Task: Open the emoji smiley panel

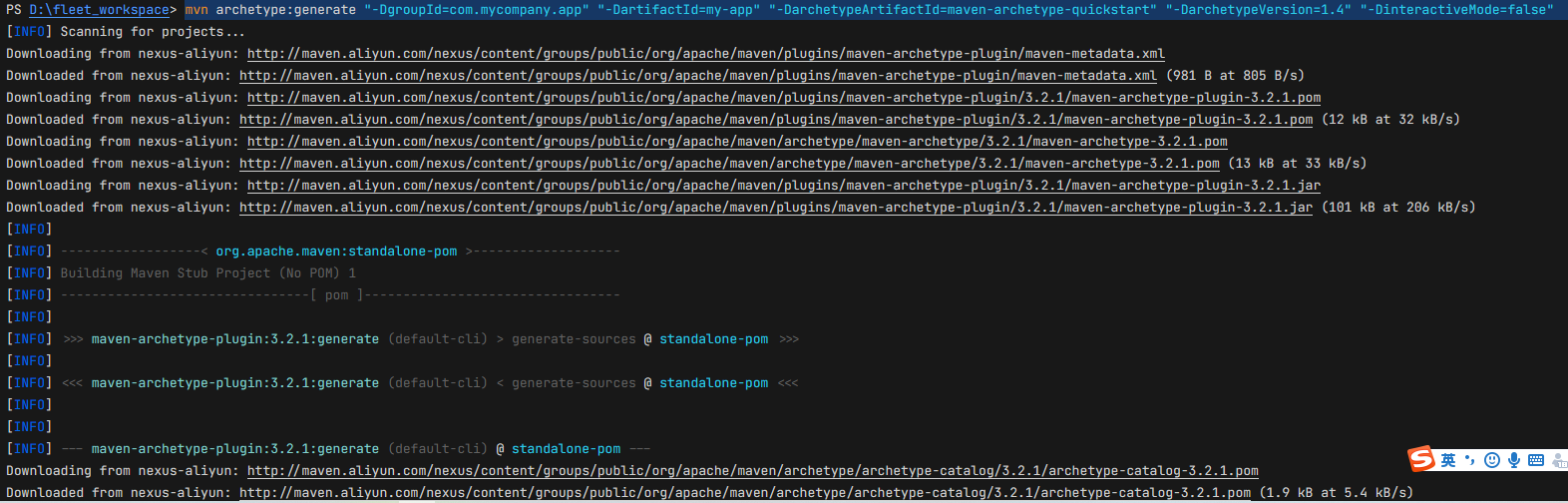Action: (1492, 460)
